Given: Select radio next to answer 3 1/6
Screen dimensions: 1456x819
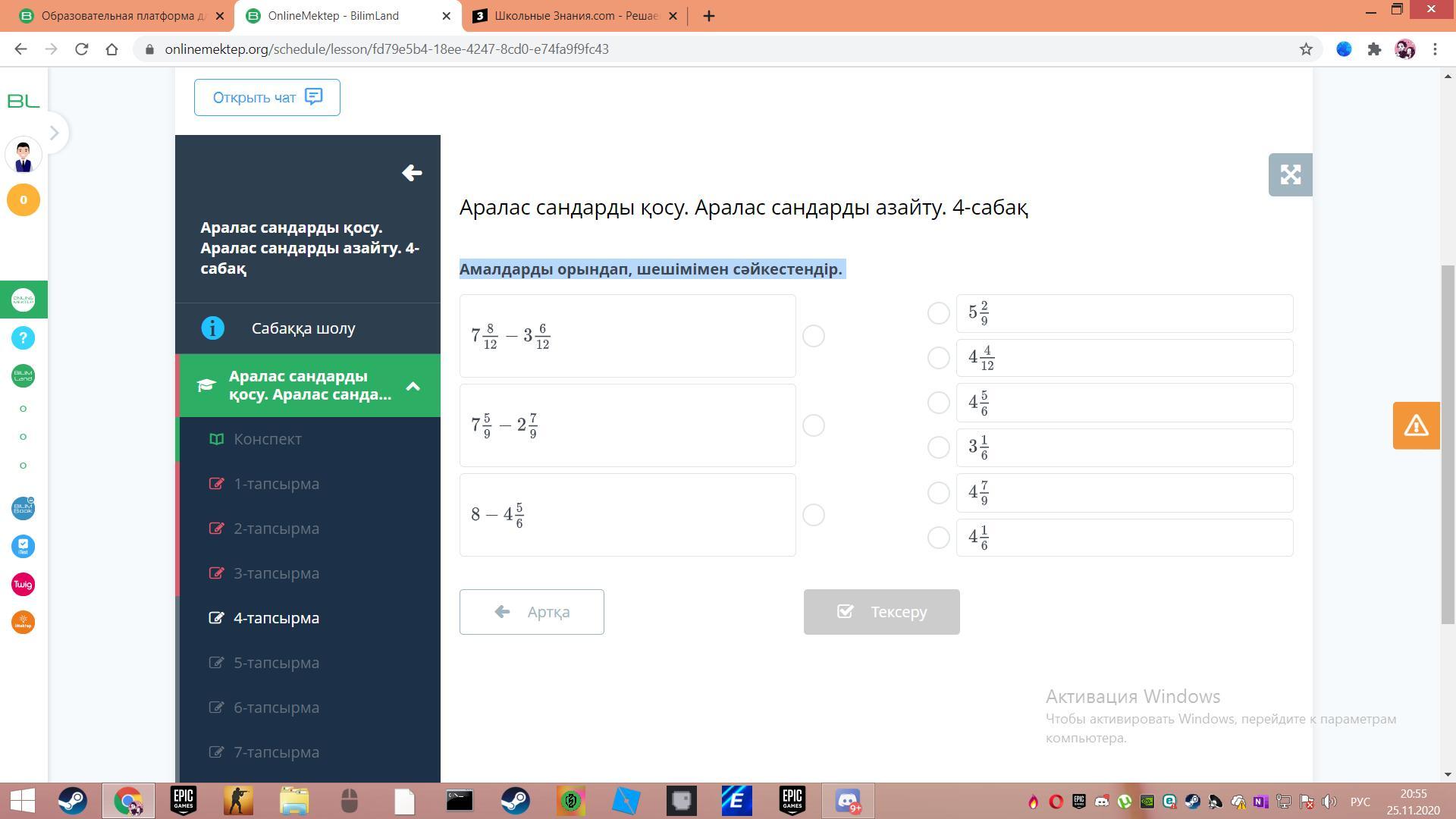Looking at the screenshot, I should coord(938,447).
